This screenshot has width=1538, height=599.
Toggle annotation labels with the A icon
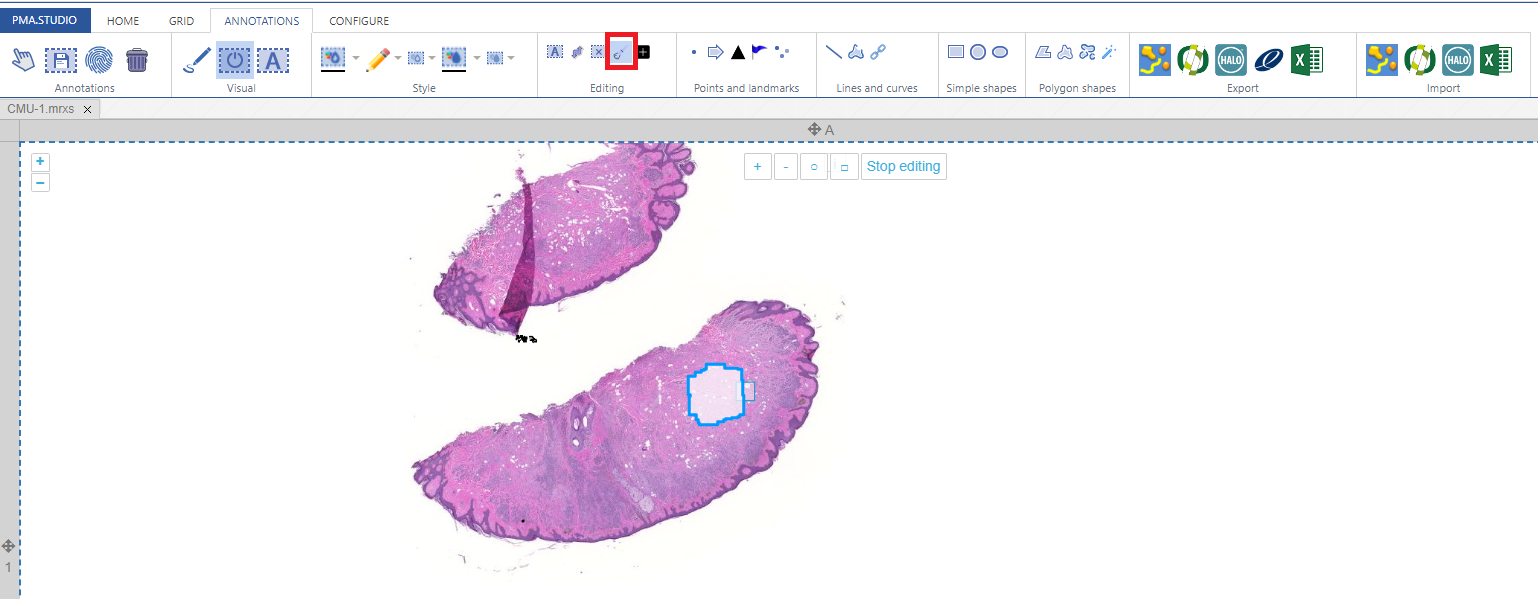(273, 60)
